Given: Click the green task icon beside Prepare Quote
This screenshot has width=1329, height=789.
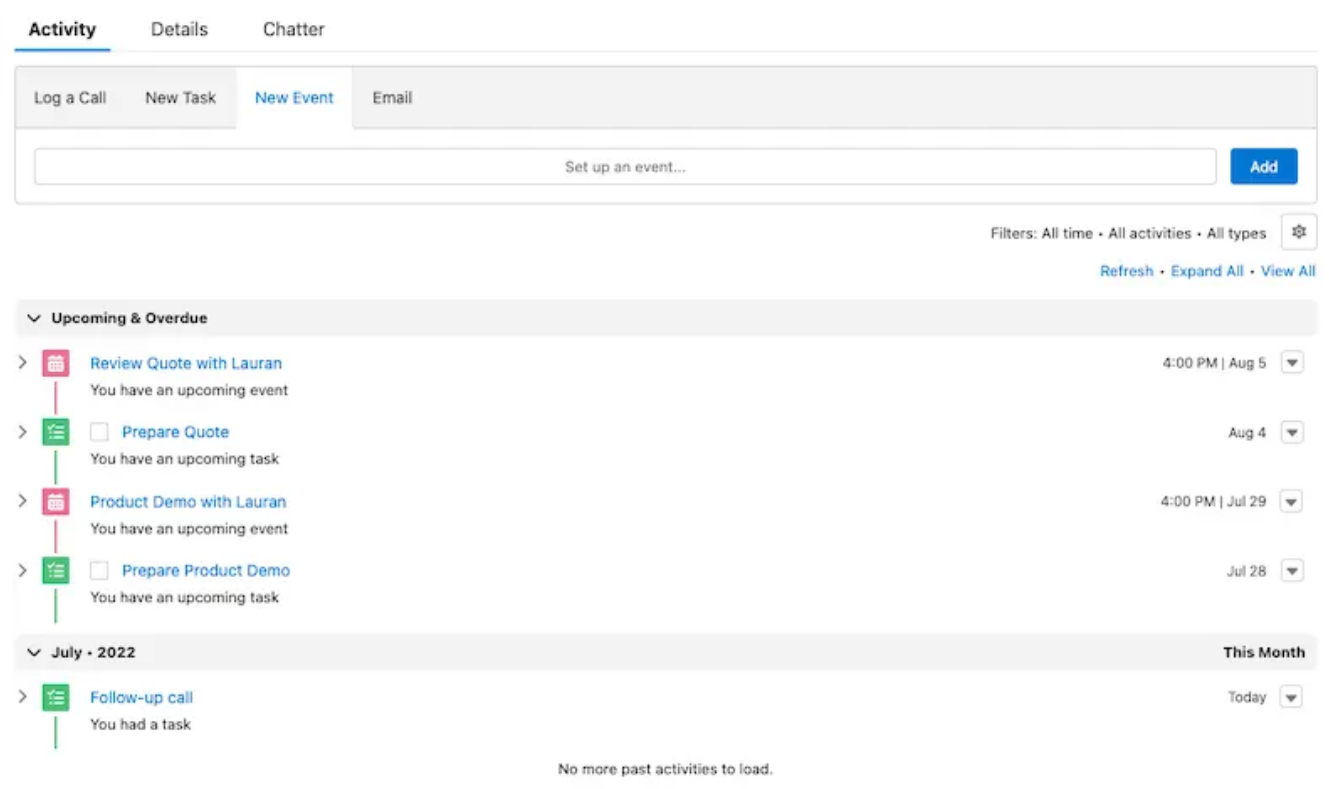Looking at the screenshot, I should tap(54, 432).
